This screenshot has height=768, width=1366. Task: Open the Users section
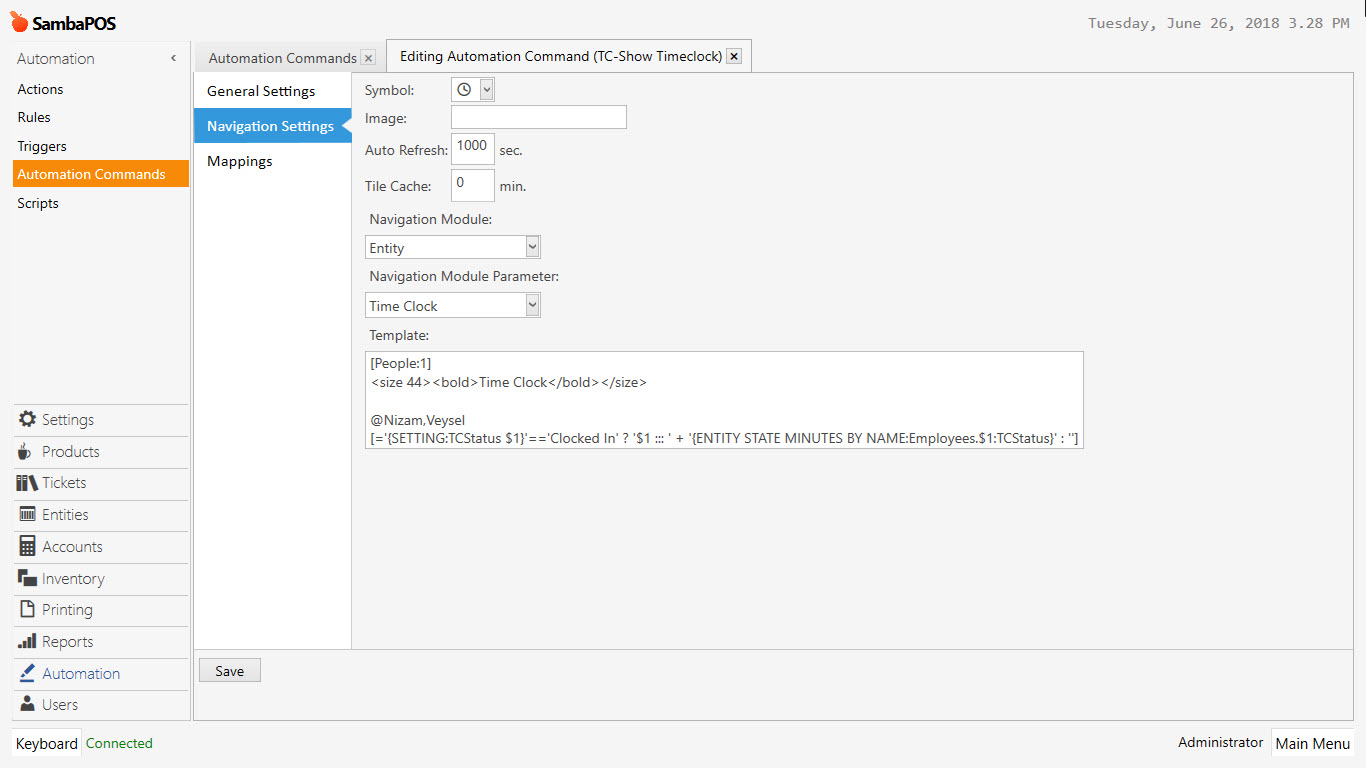(58, 705)
